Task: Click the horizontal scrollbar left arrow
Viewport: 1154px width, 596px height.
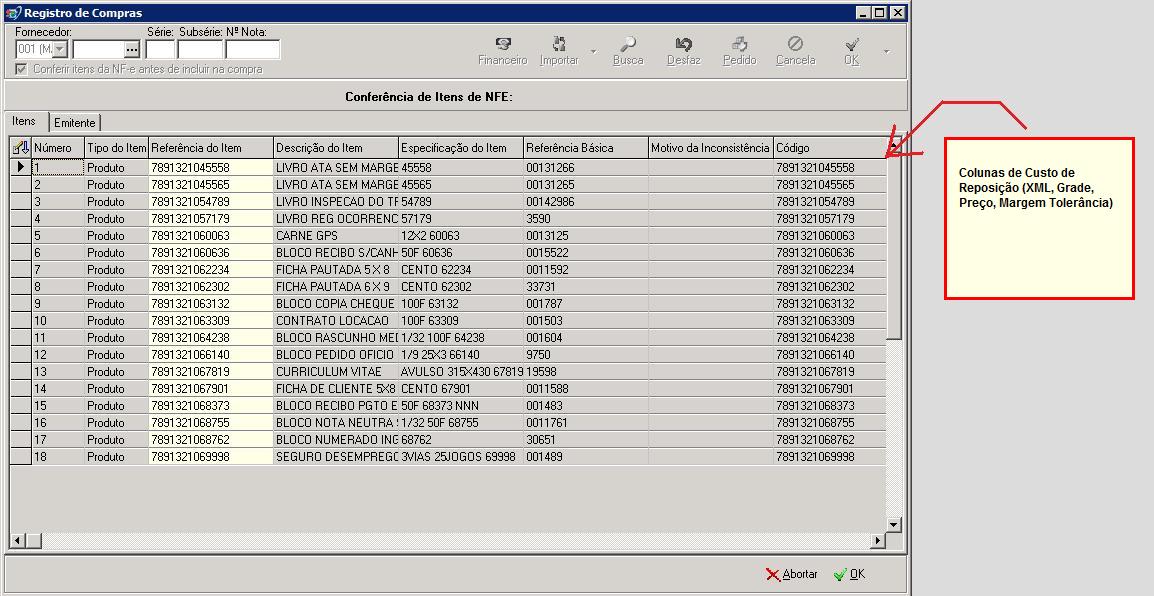Action: tap(16, 541)
